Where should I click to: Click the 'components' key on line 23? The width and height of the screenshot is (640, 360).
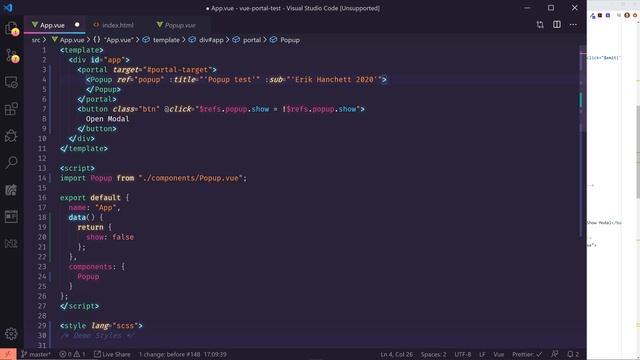click(90, 267)
